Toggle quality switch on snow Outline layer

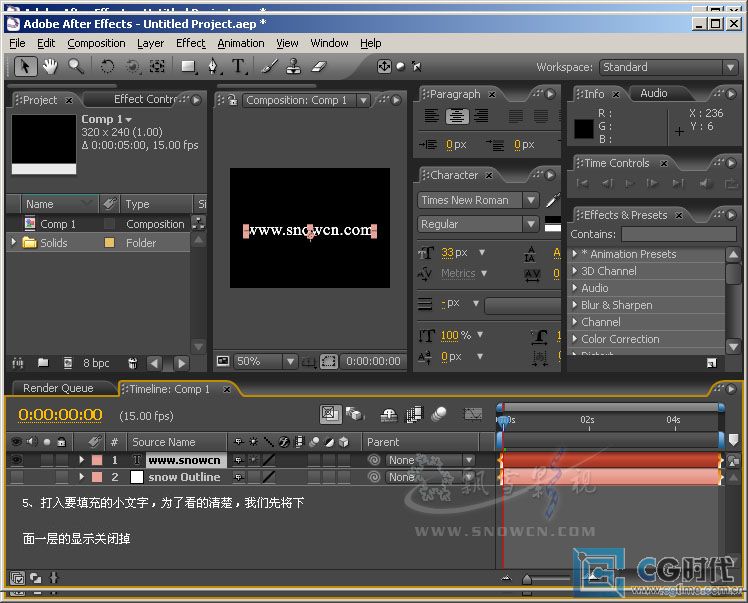pos(269,477)
